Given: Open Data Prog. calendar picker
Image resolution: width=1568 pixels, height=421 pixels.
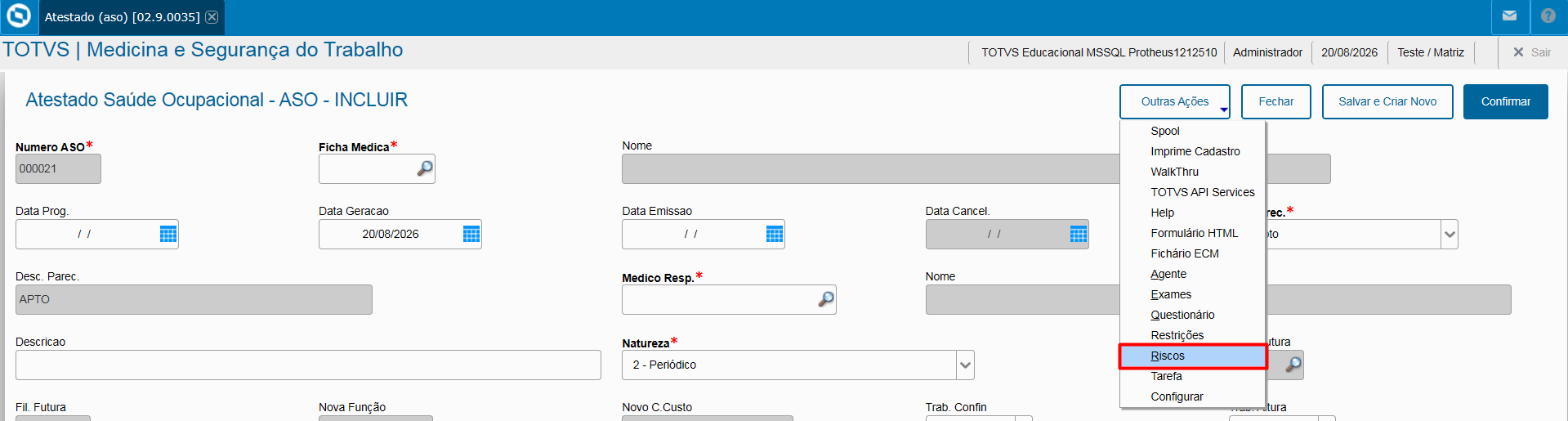Looking at the screenshot, I should tap(168, 234).
